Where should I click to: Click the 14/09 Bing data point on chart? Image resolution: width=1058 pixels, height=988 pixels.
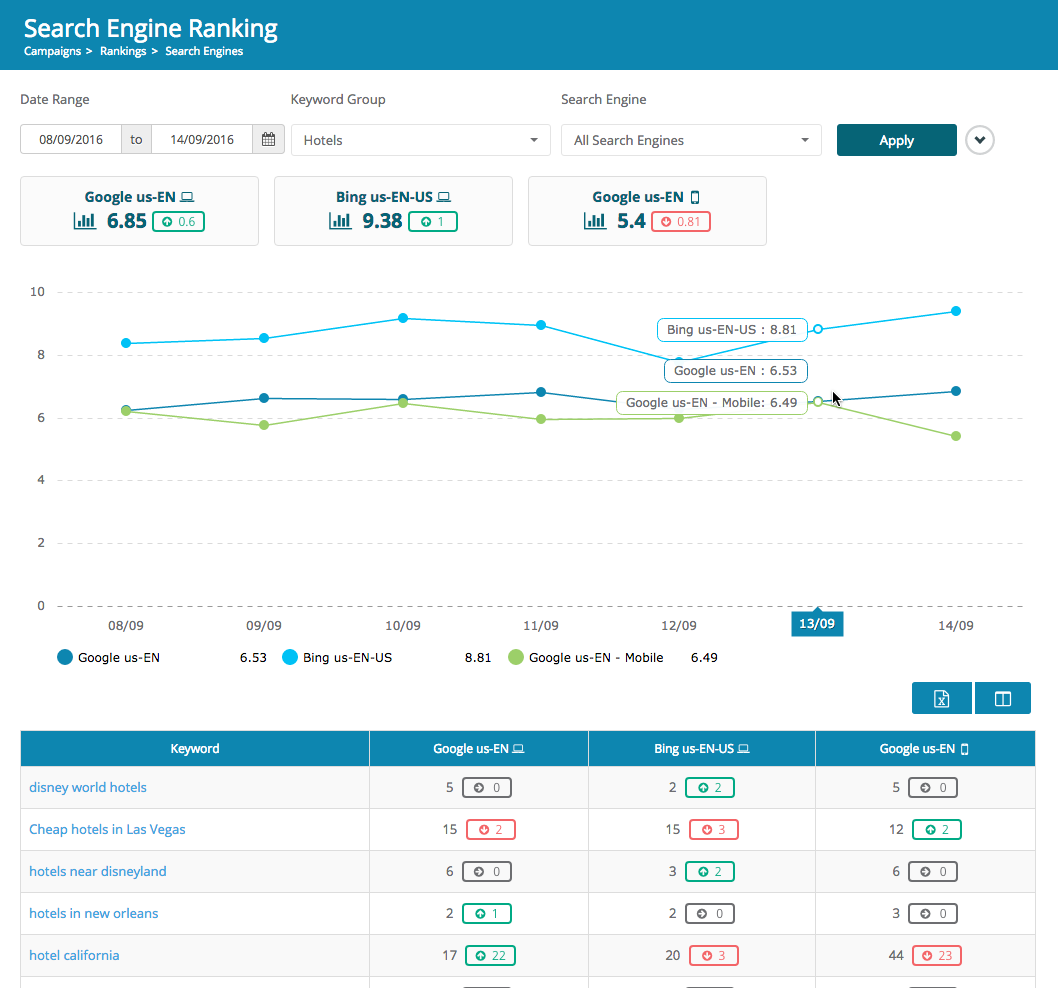(955, 311)
